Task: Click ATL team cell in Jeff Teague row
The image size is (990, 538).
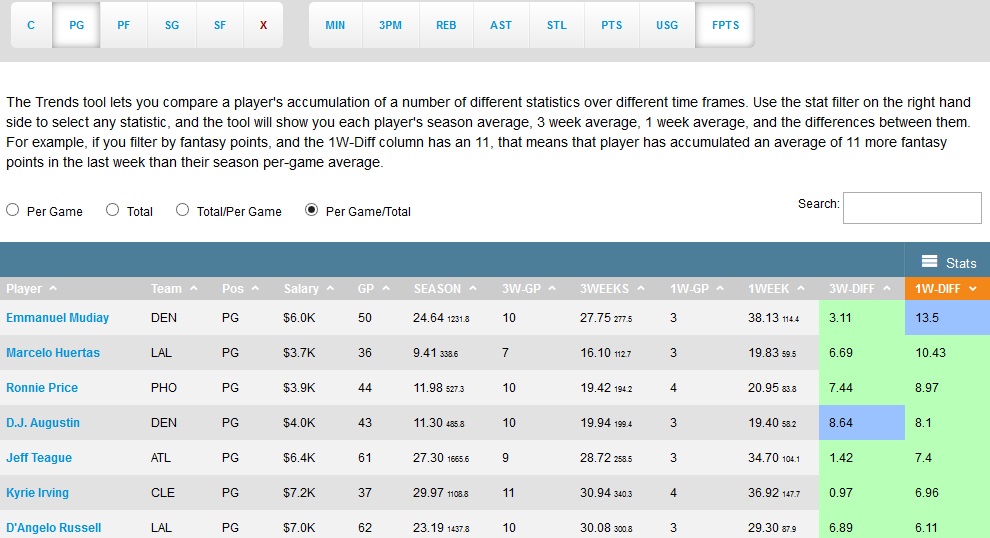Action: click(160, 458)
